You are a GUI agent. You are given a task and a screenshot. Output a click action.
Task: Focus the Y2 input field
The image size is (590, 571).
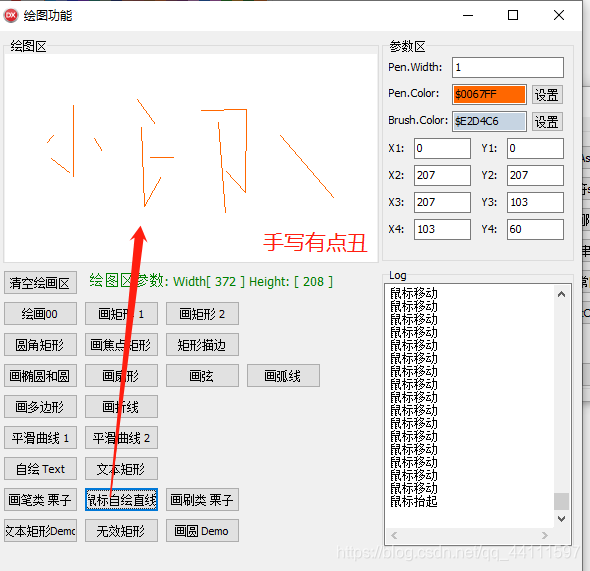tap(535, 175)
